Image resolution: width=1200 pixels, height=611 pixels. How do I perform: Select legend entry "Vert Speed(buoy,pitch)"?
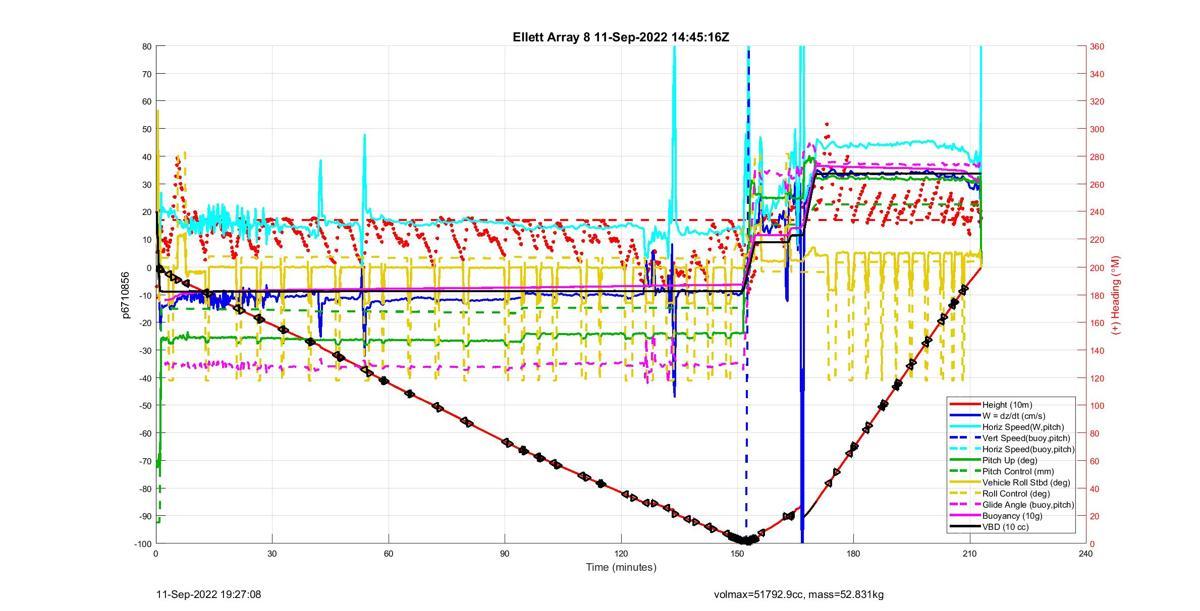[1026, 438]
